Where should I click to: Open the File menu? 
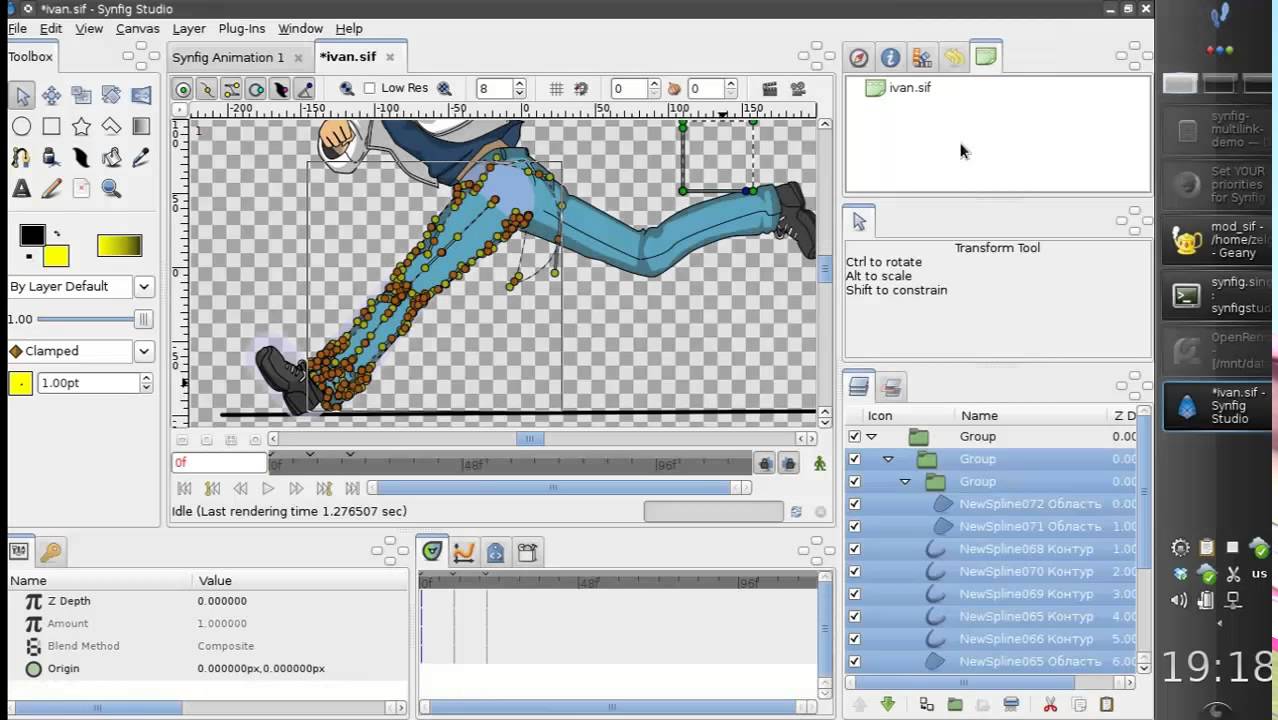[17, 29]
